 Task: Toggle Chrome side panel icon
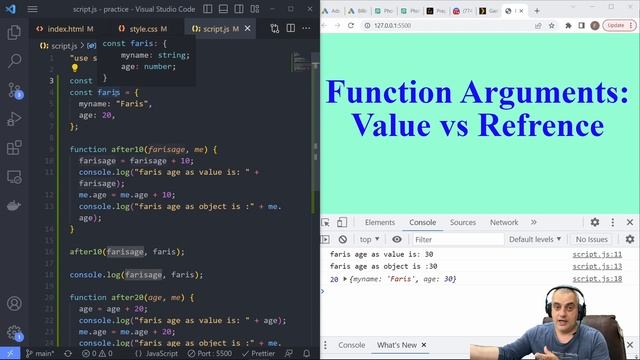[581, 26]
